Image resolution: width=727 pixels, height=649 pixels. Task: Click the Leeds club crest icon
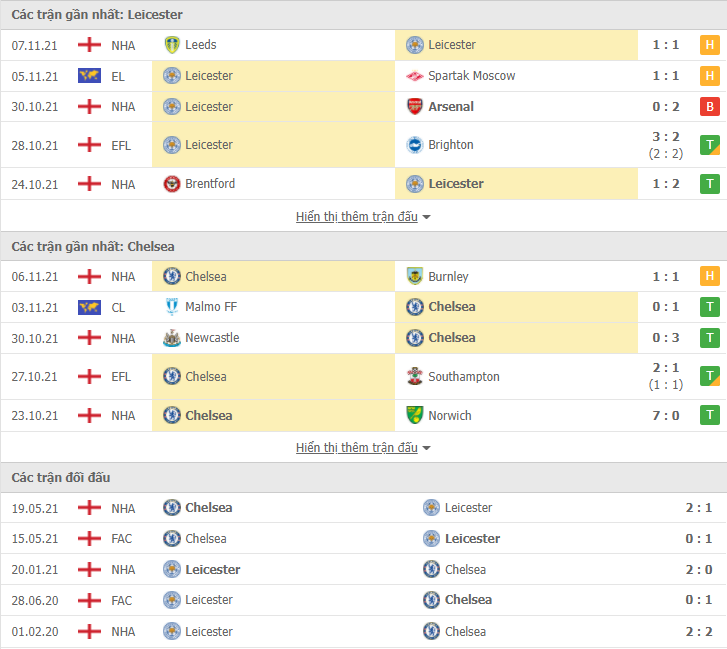tap(172, 45)
